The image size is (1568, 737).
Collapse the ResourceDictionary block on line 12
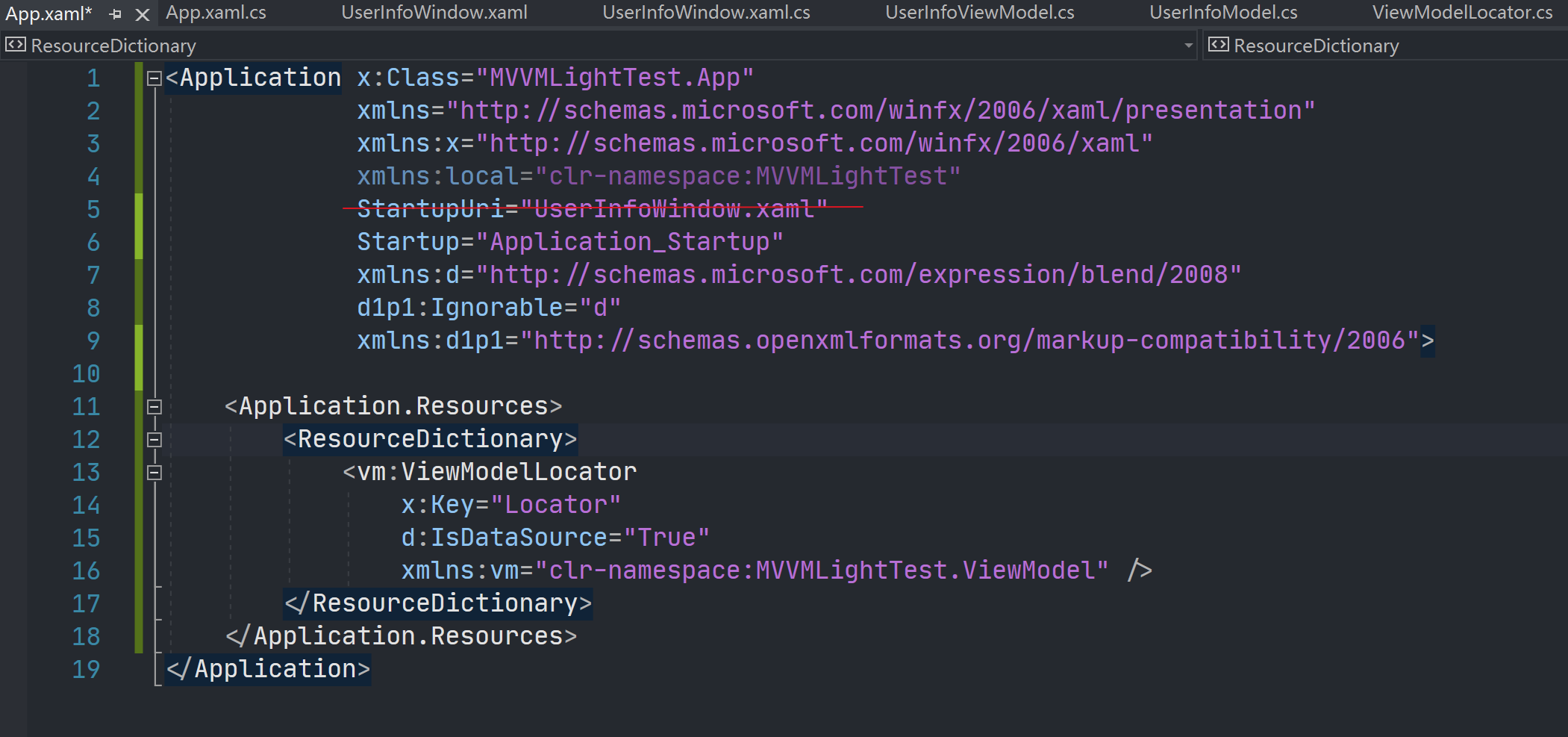point(154,440)
